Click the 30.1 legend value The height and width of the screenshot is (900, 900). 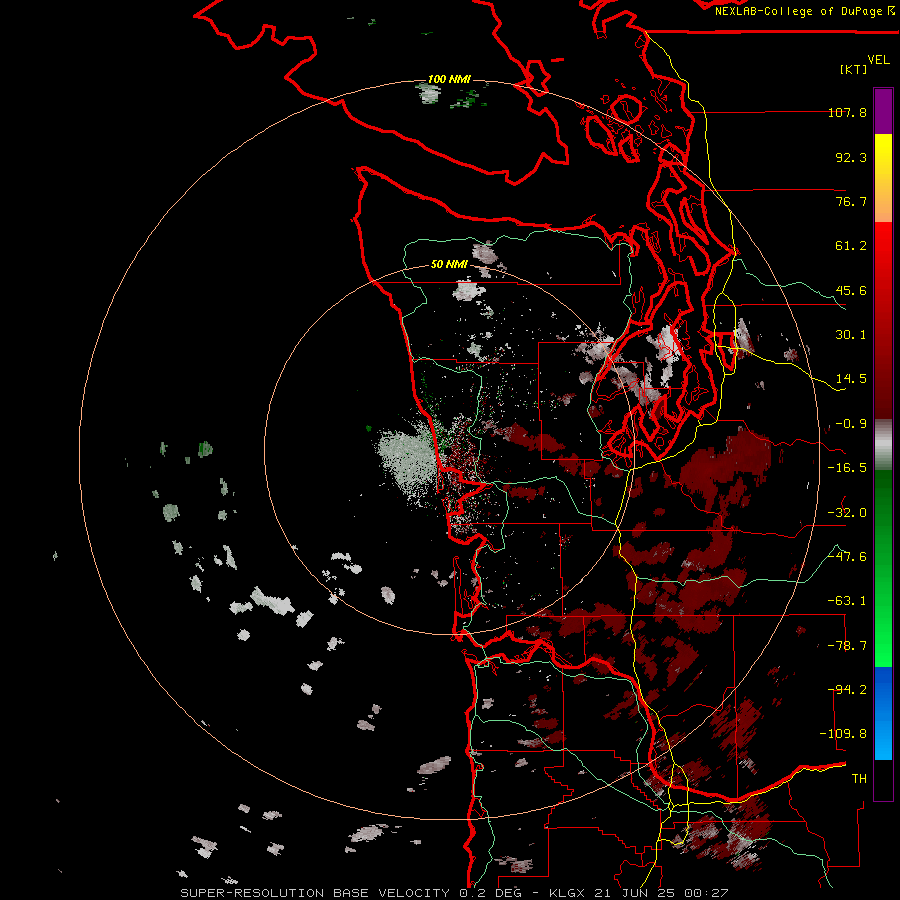click(x=851, y=335)
